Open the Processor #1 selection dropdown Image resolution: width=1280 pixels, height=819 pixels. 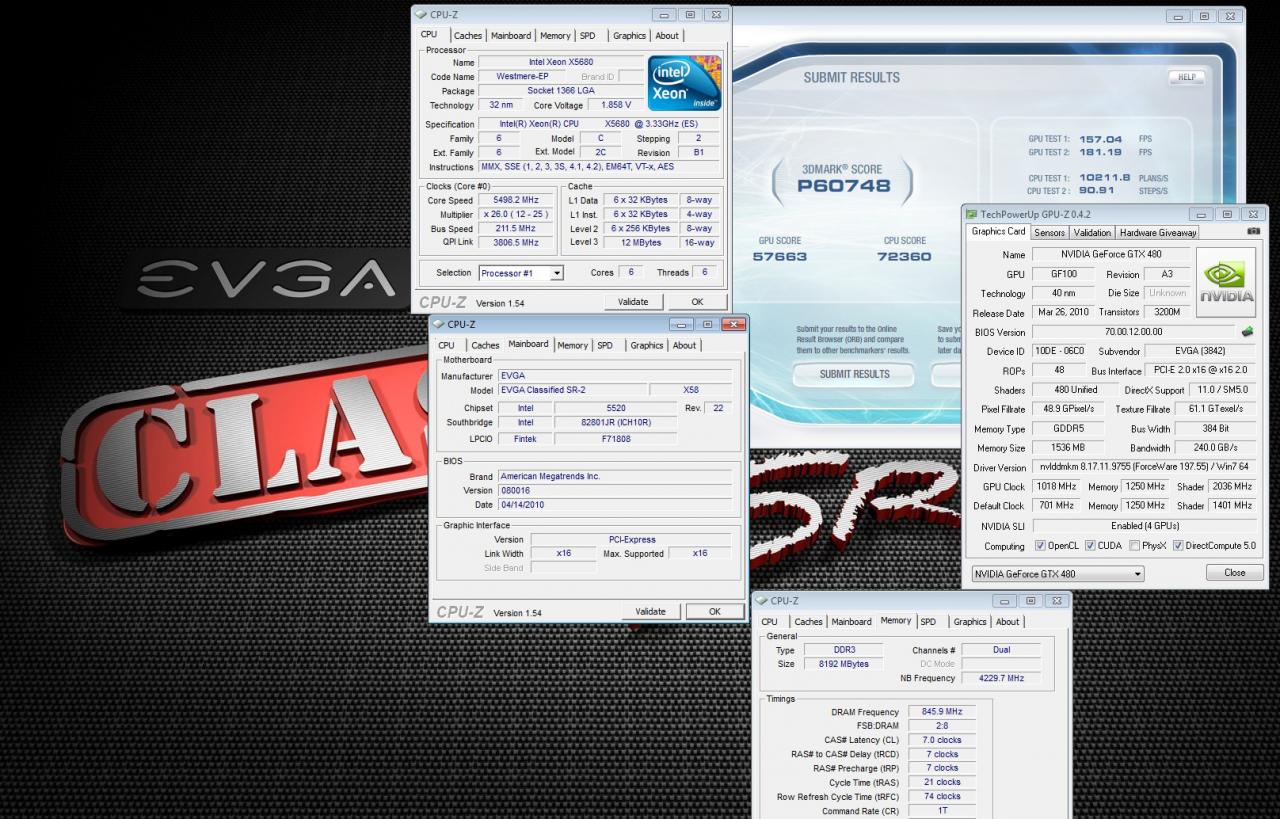coord(521,273)
